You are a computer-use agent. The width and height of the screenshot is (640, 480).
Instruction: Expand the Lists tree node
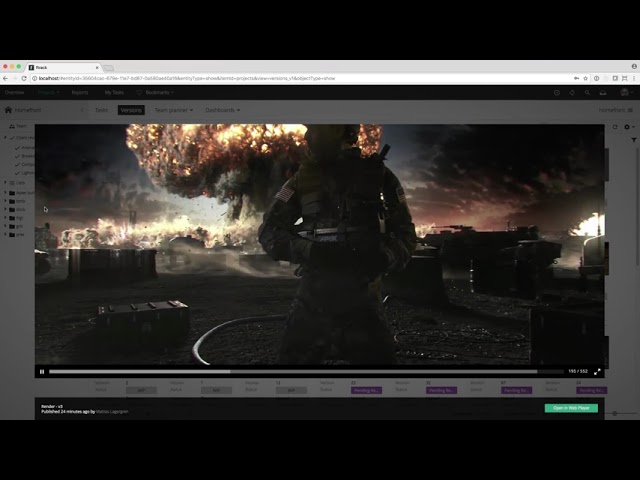pos(5,182)
